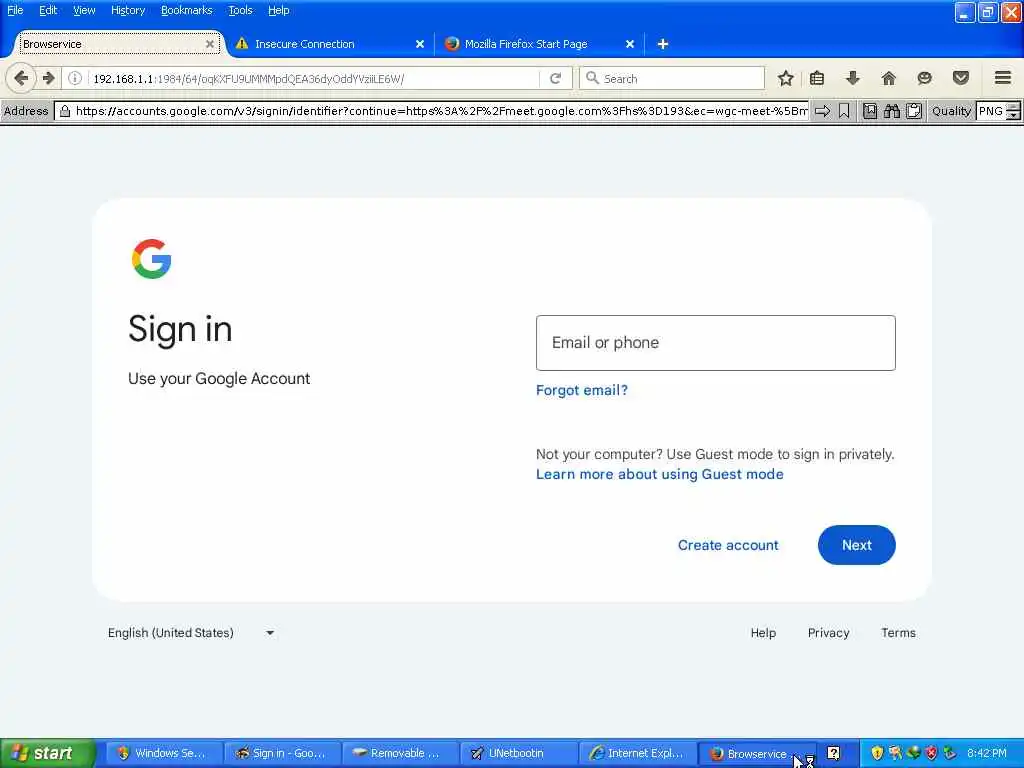The width and height of the screenshot is (1024, 768).
Task: Click the Go arrow beside Address field
Action: coord(823,111)
